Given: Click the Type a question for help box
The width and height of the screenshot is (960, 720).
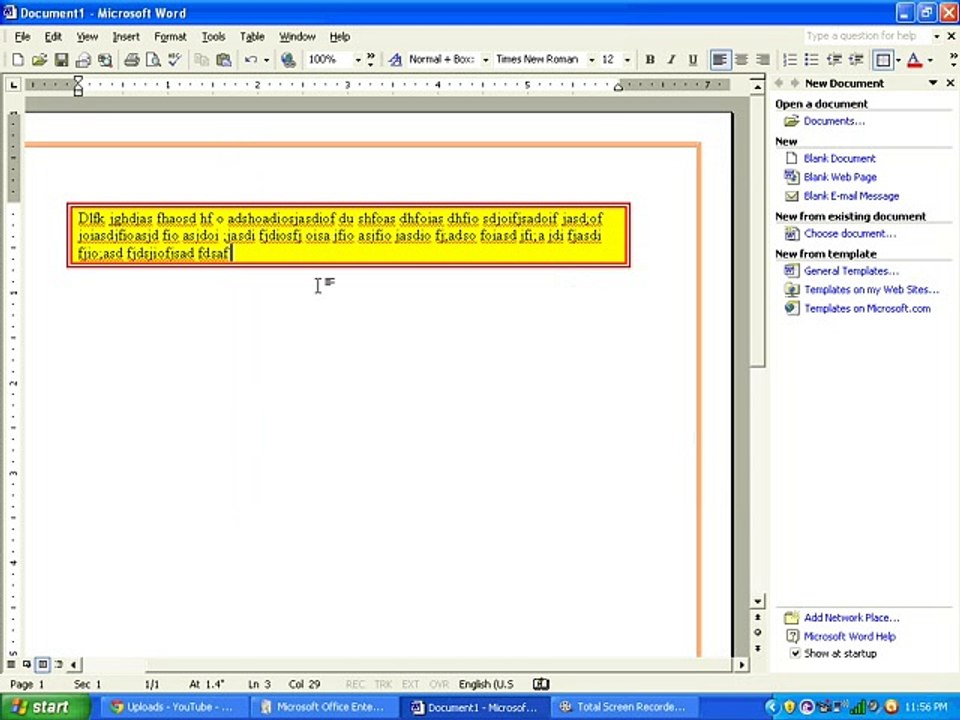Looking at the screenshot, I should tap(866, 36).
